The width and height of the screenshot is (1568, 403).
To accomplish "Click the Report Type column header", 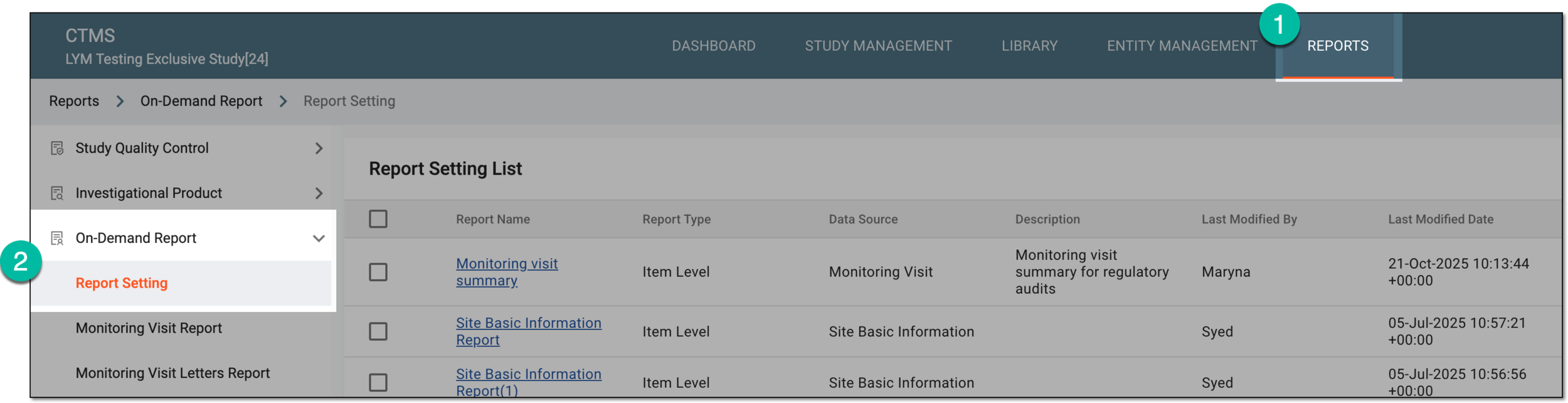I will (x=676, y=219).
